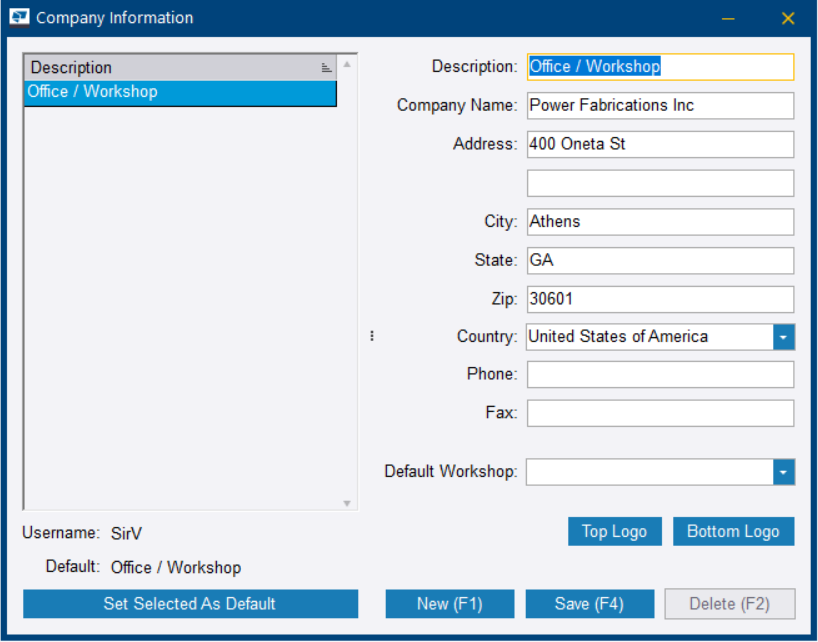Click the splitter grip dots between panels
Viewport: 818px width, 642px height.
372,337
